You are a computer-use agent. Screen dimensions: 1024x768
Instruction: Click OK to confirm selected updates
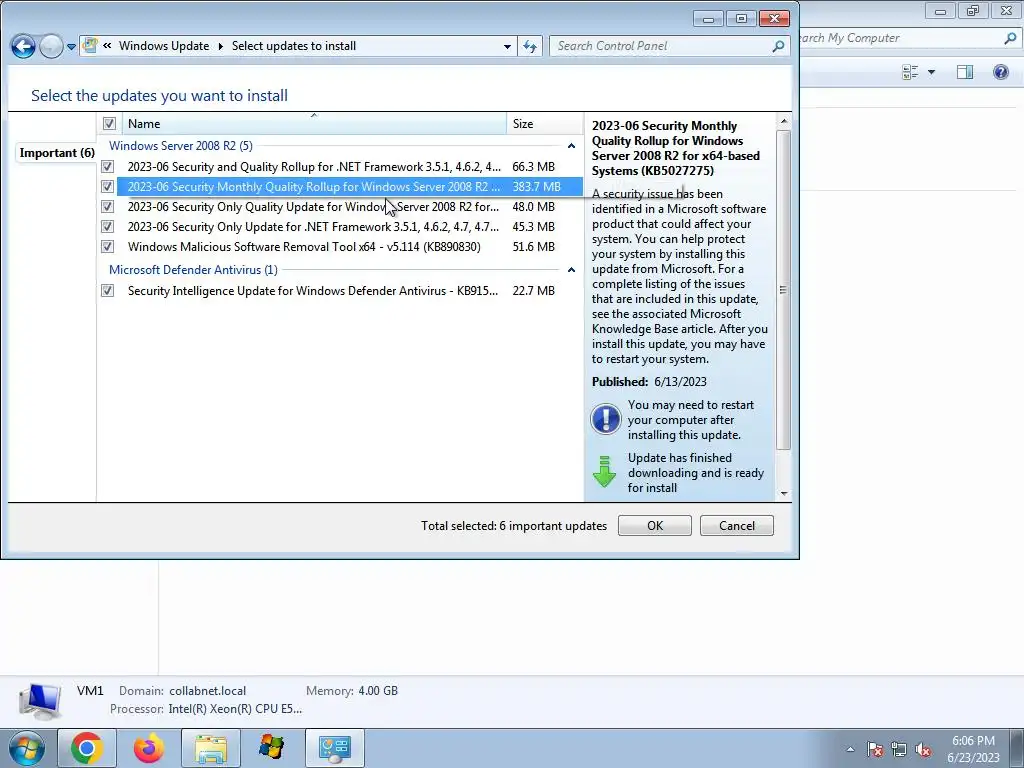pos(654,526)
